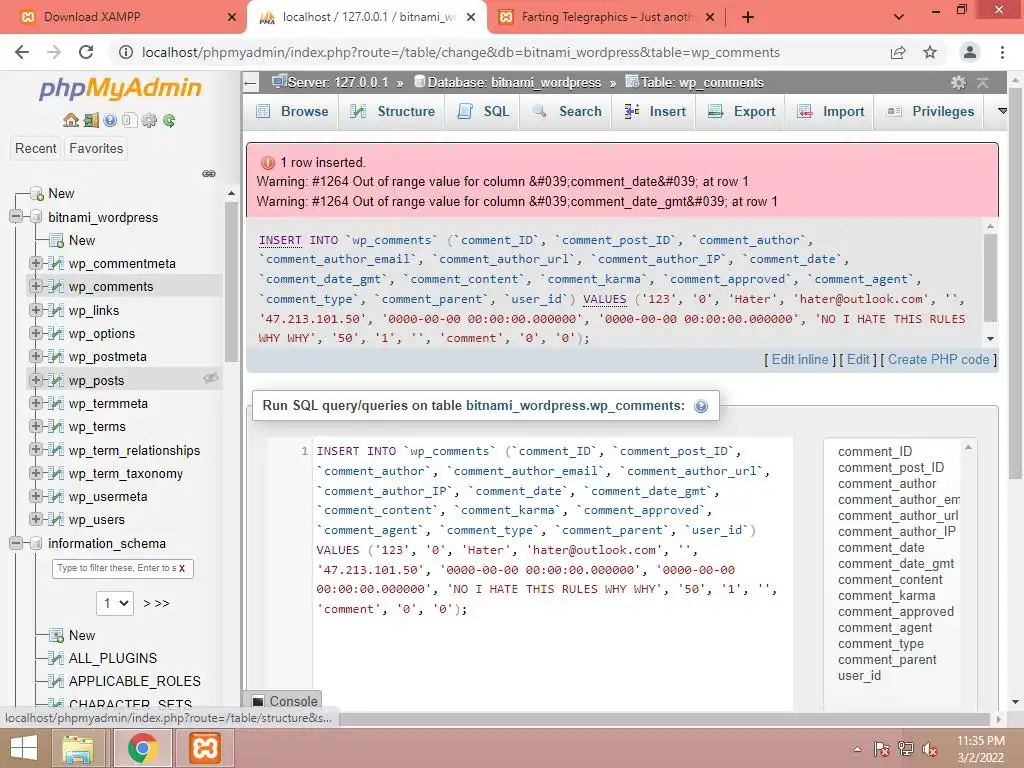1024x768 pixels.
Task: Select comment_karma in column list
Action: [886, 596]
